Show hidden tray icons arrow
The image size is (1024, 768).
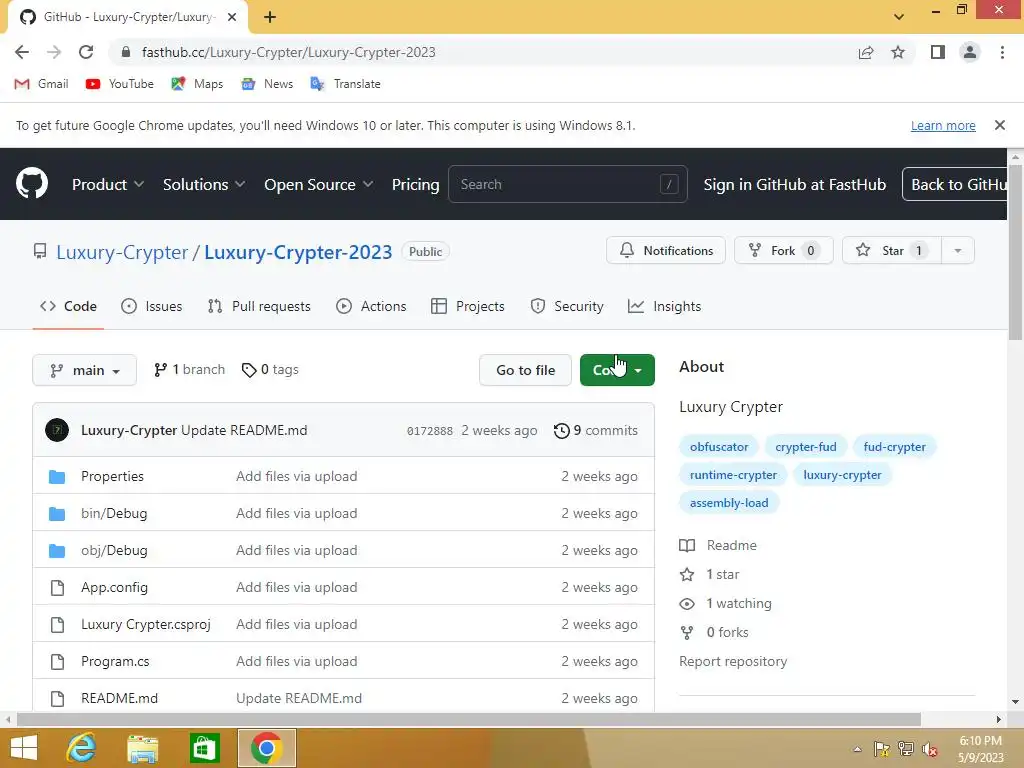click(x=857, y=749)
